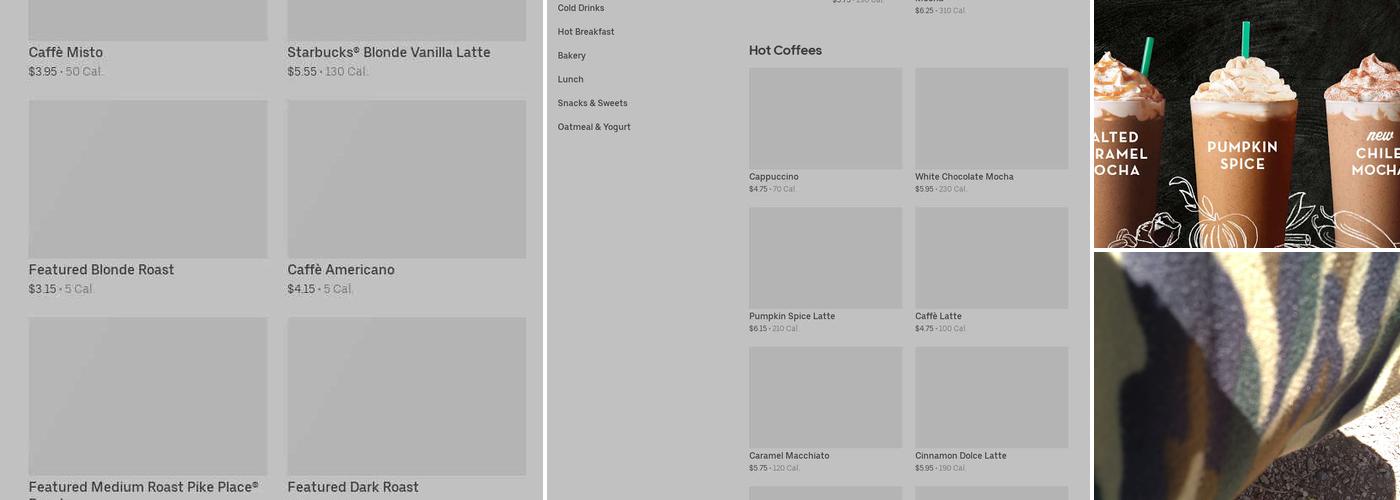
Task: Open Snacks & Sweets category
Action: tap(593, 103)
